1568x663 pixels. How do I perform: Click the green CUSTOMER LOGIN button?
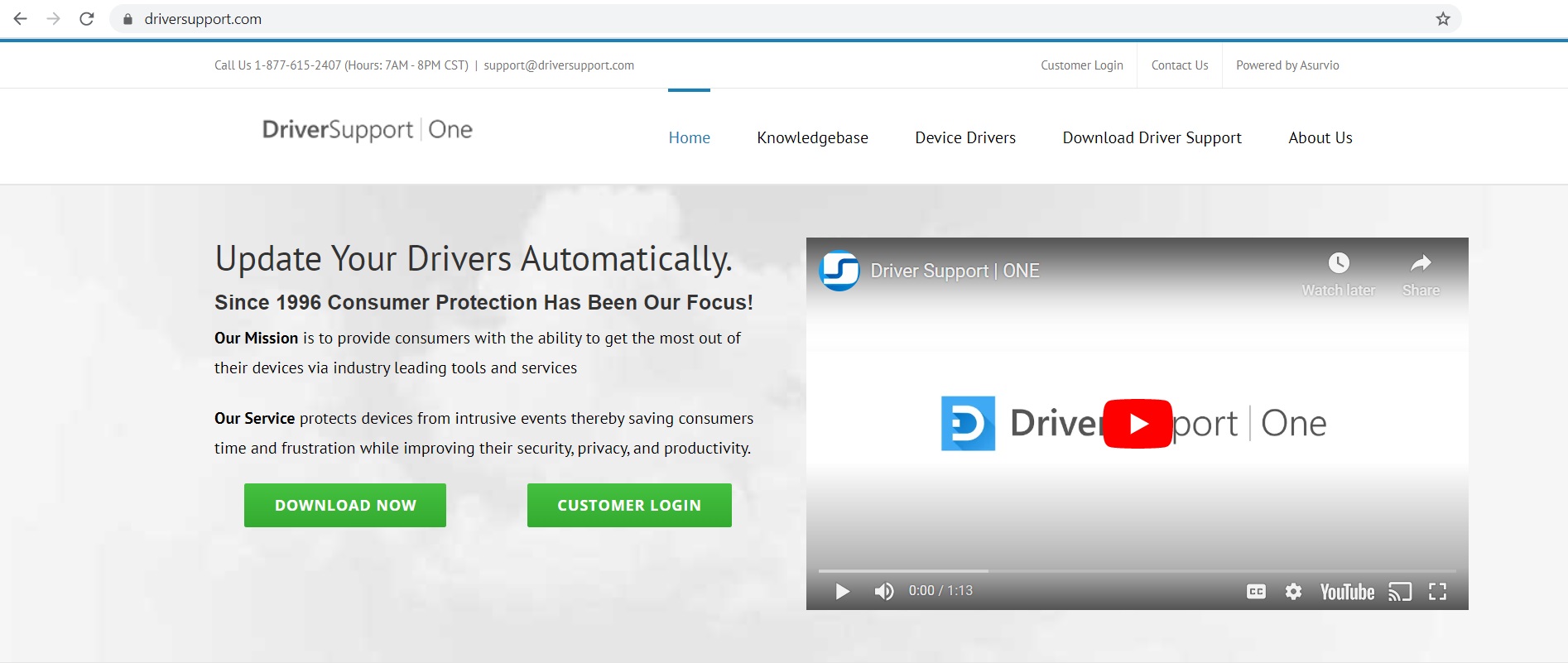tap(629, 505)
